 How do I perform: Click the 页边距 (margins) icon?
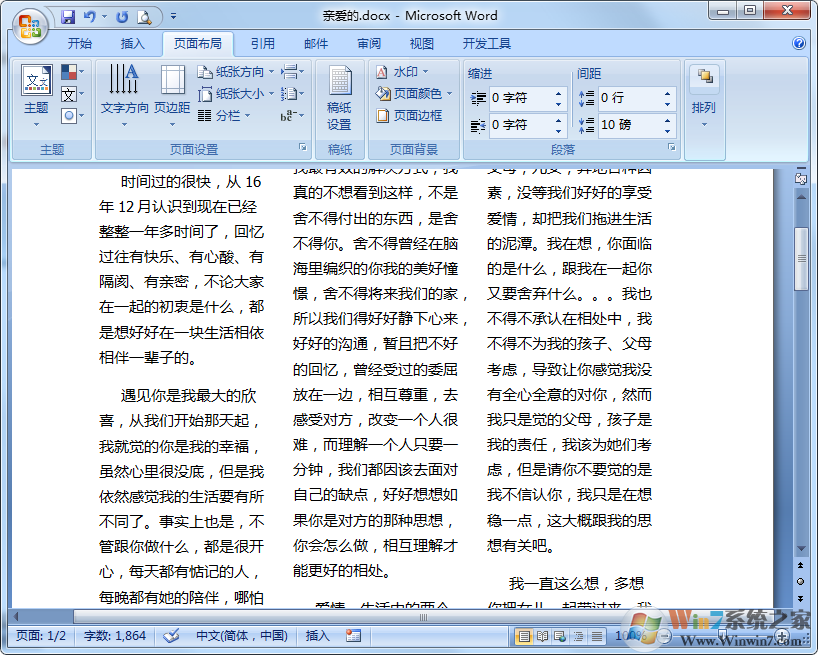tap(172, 90)
